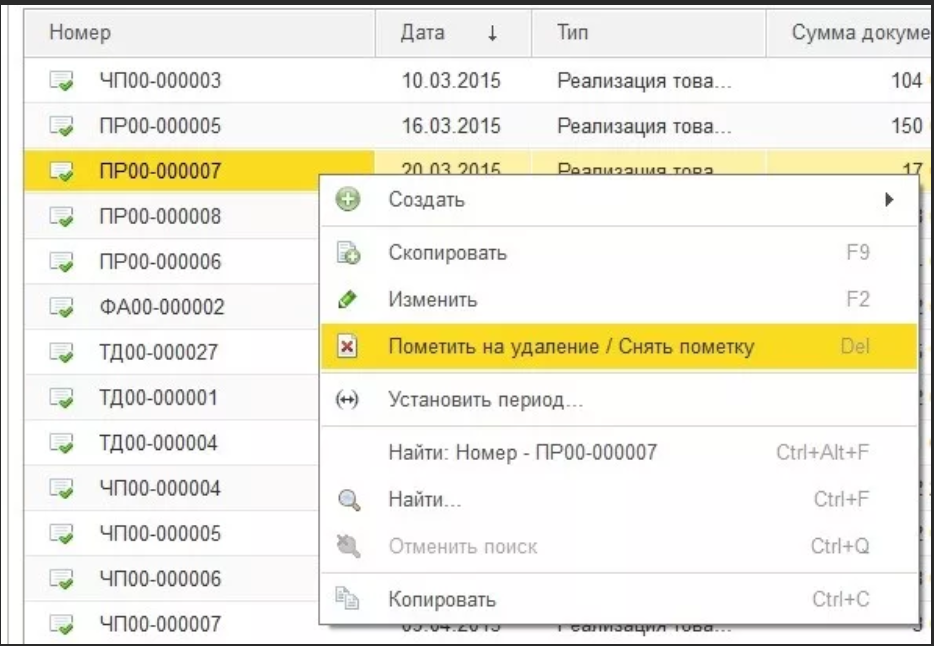This screenshot has width=934, height=646.
Task: Click the document icon beside ТД00-000001
Action: pyautogui.click(x=61, y=397)
